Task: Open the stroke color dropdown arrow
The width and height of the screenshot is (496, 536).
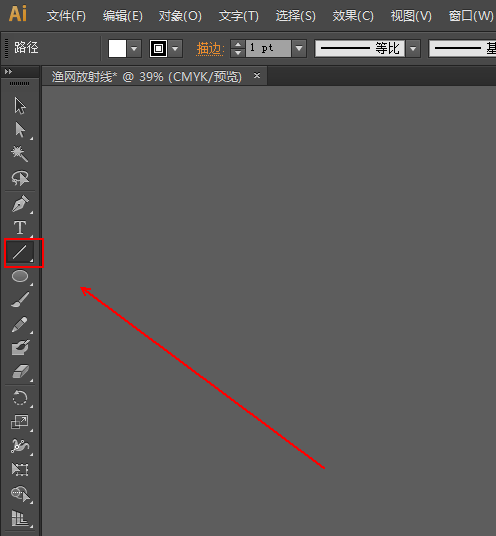Action: (175, 49)
